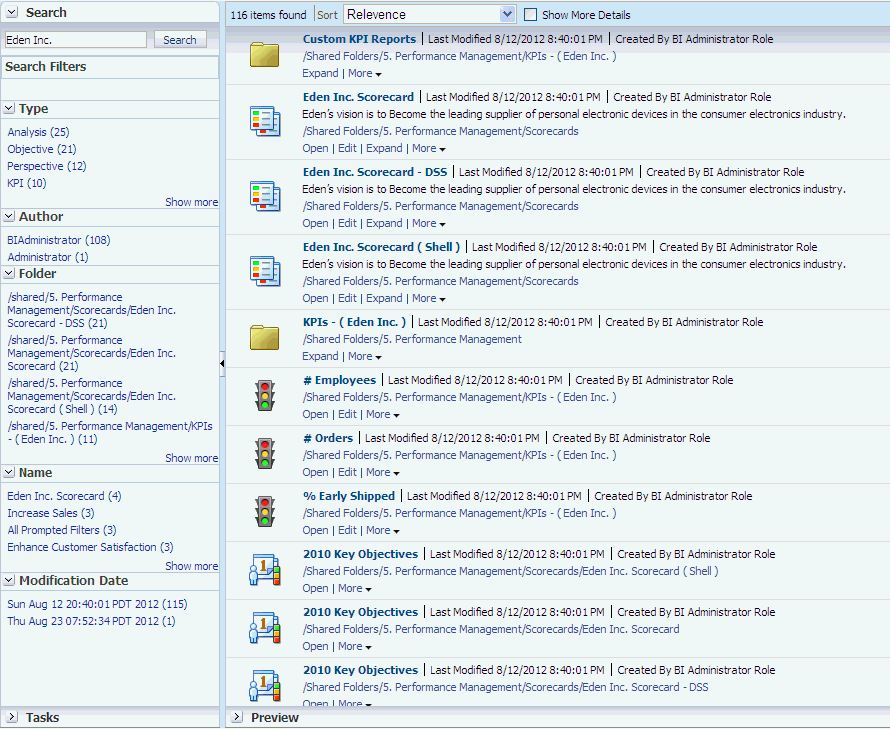This screenshot has height=729, width=890.
Task: Filter by Analysis (25) type
Action: click(38, 132)
